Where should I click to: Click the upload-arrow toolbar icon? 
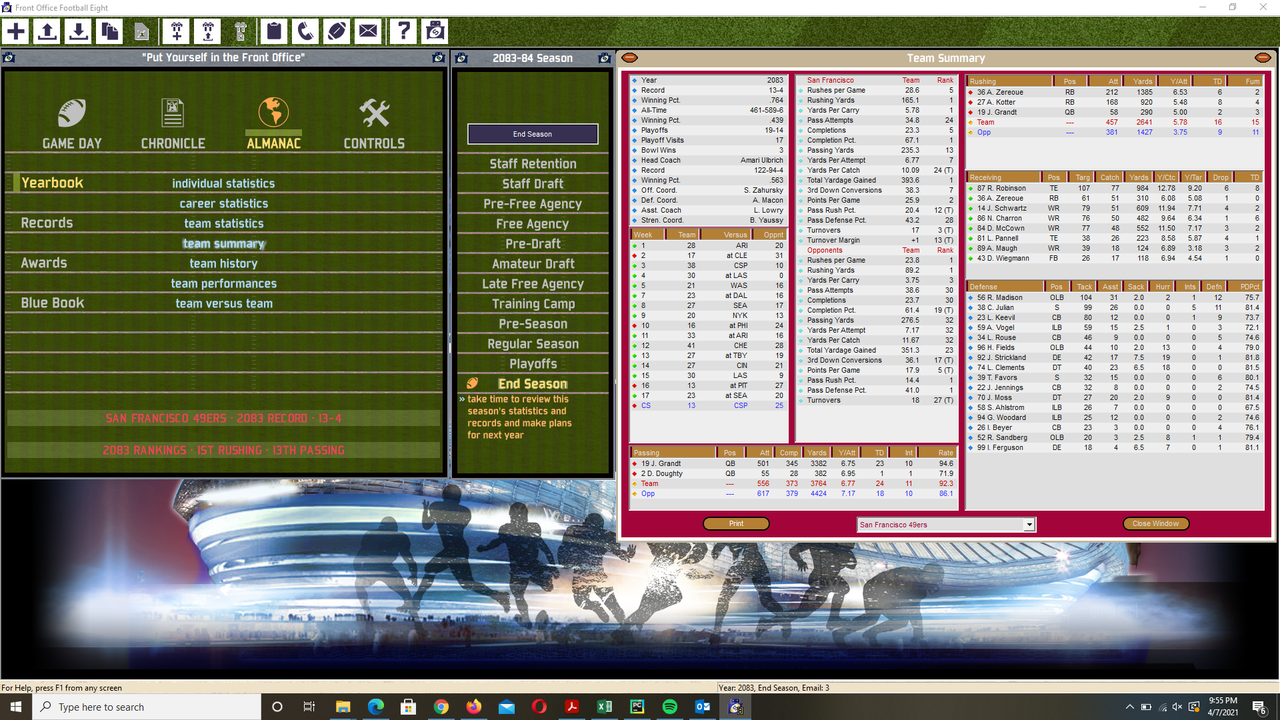(x=47, y=31)
